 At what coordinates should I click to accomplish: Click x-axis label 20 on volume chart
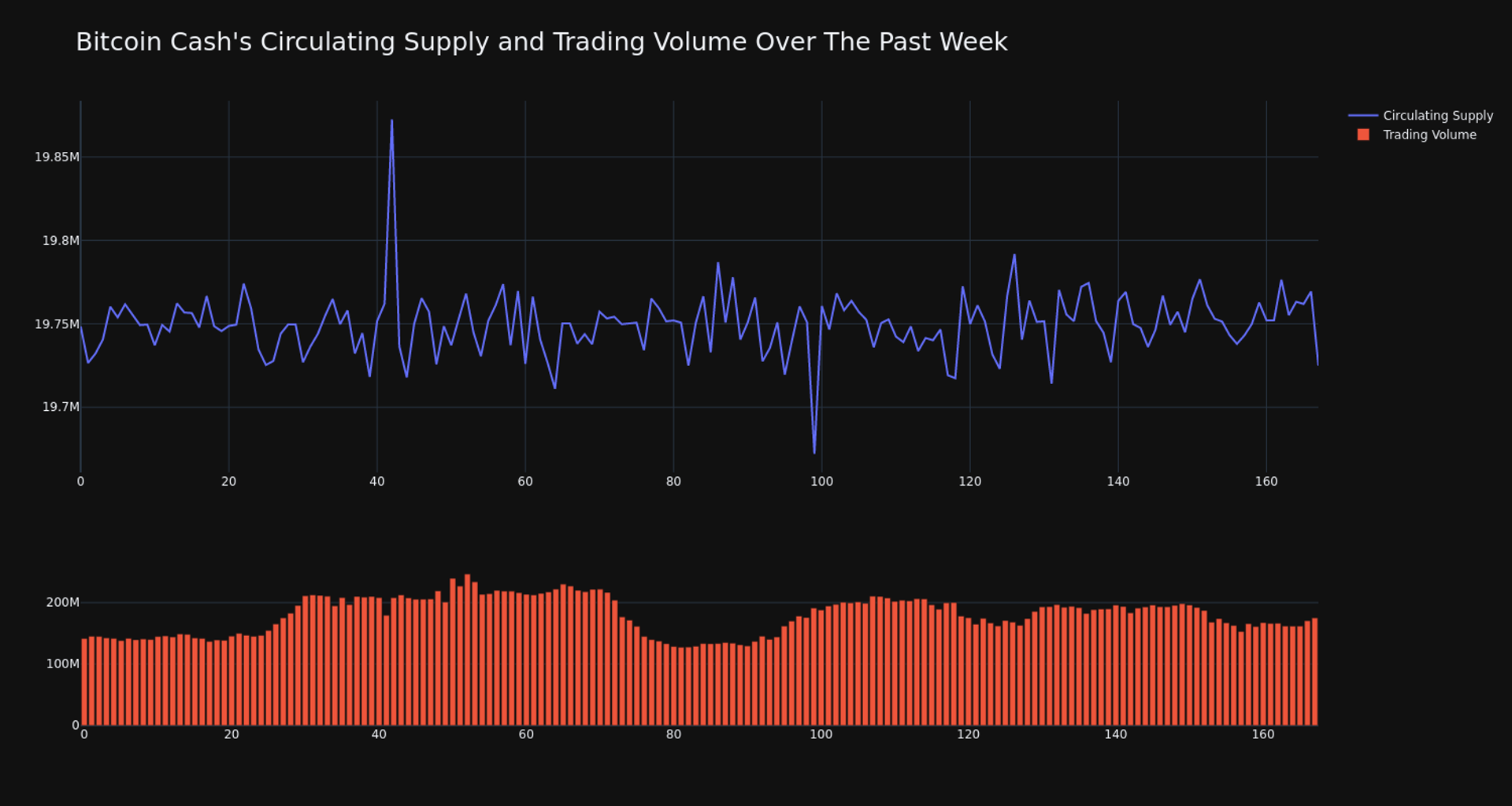[x=232, y=734]
